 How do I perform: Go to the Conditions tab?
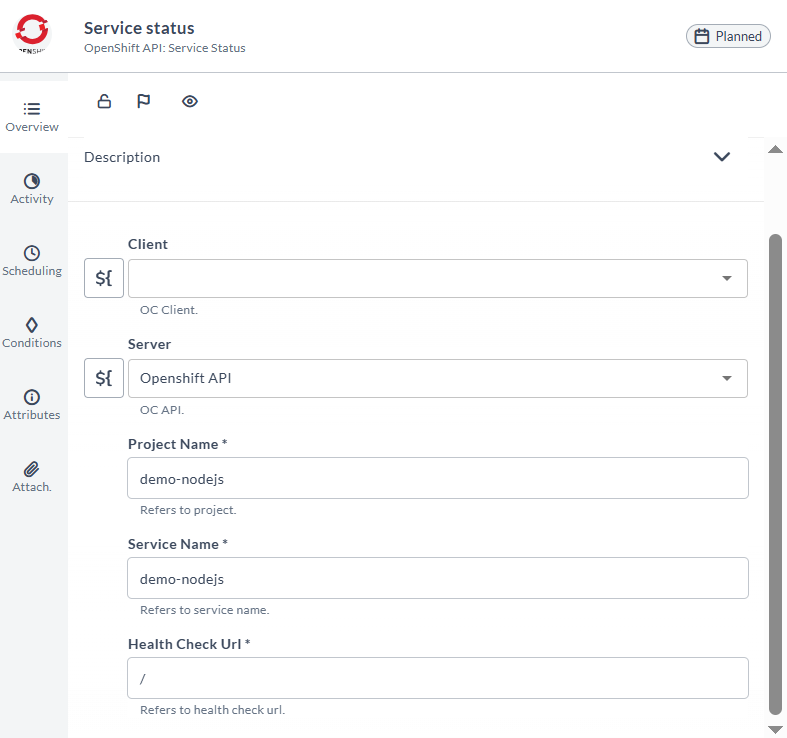click(x=32, y=333)
